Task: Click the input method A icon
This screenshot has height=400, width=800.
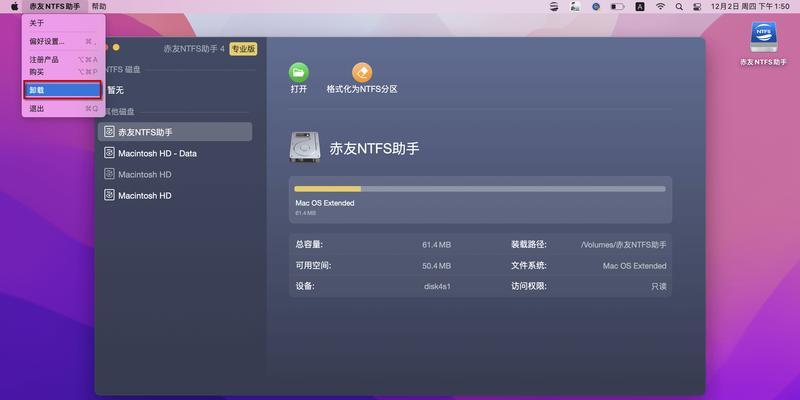Action: [x=640, y=7]
